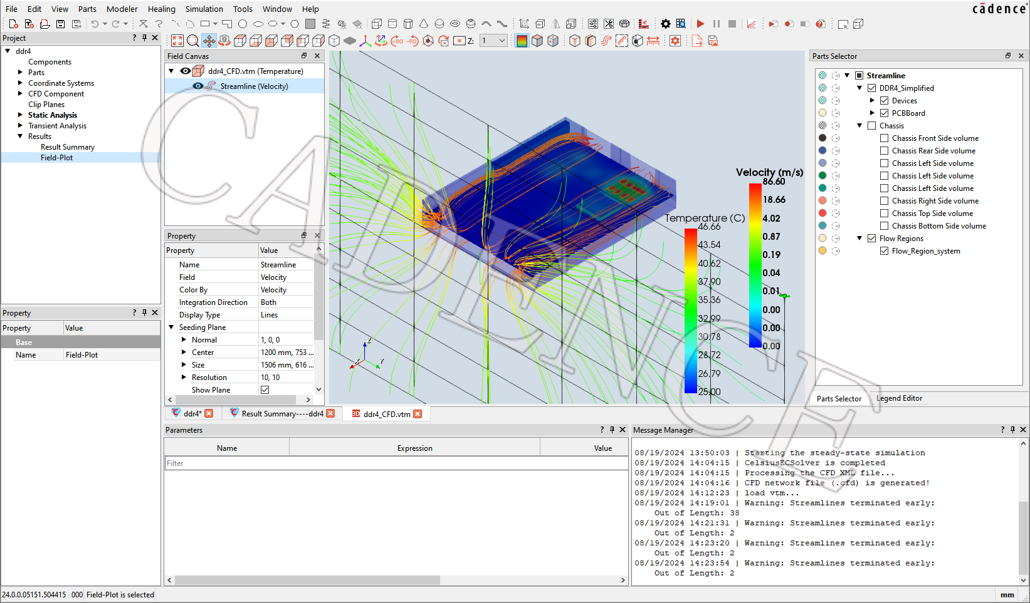Uncheck the Flow_Region_system checkbox

(884, 251)
